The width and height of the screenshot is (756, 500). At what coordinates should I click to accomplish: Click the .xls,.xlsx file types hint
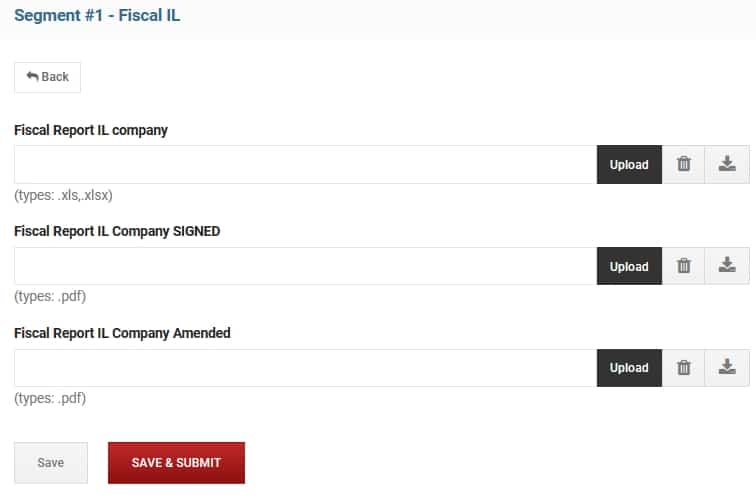pos(64,195)
